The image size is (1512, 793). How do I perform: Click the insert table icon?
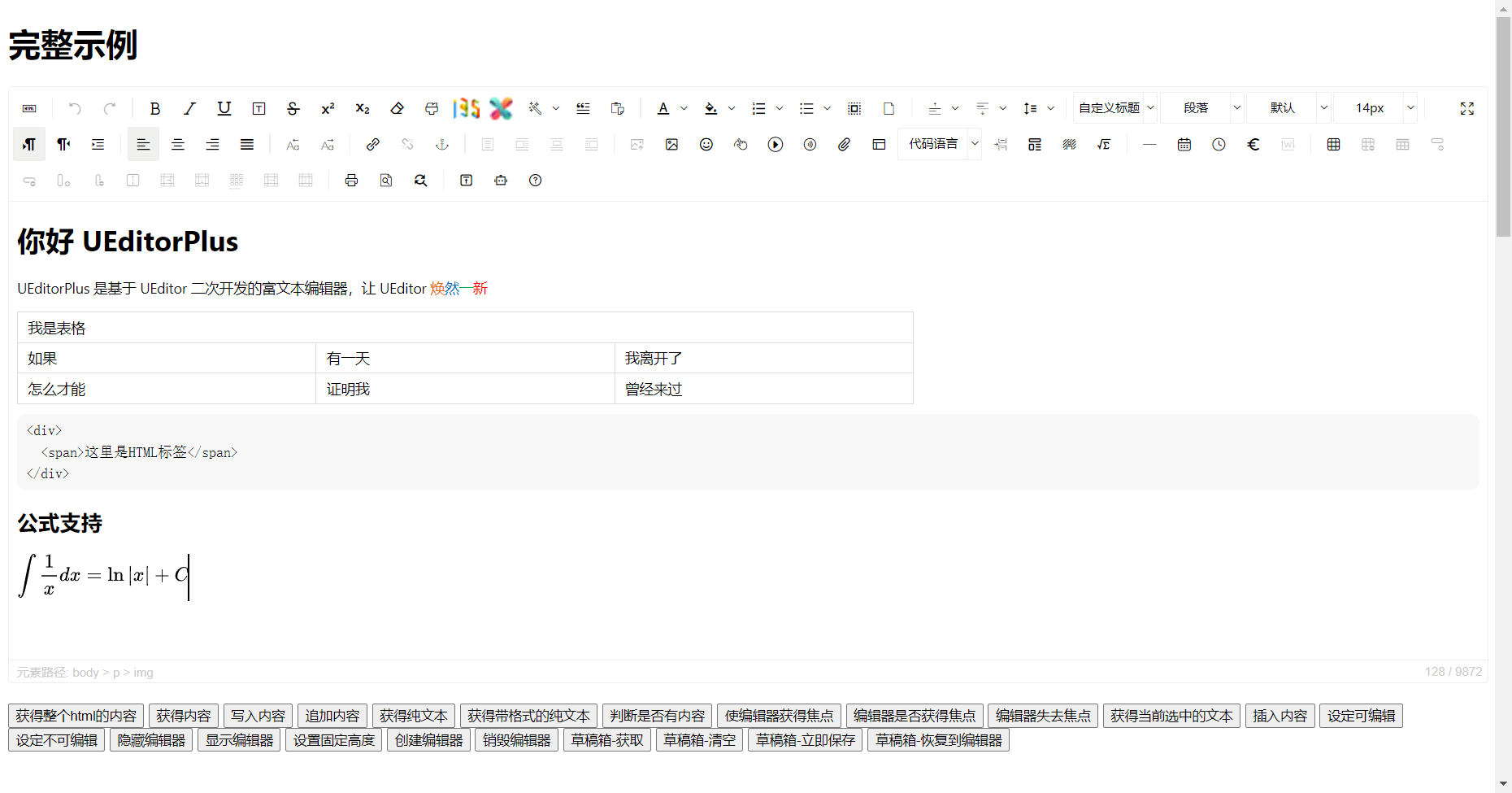coord(1333,144)
